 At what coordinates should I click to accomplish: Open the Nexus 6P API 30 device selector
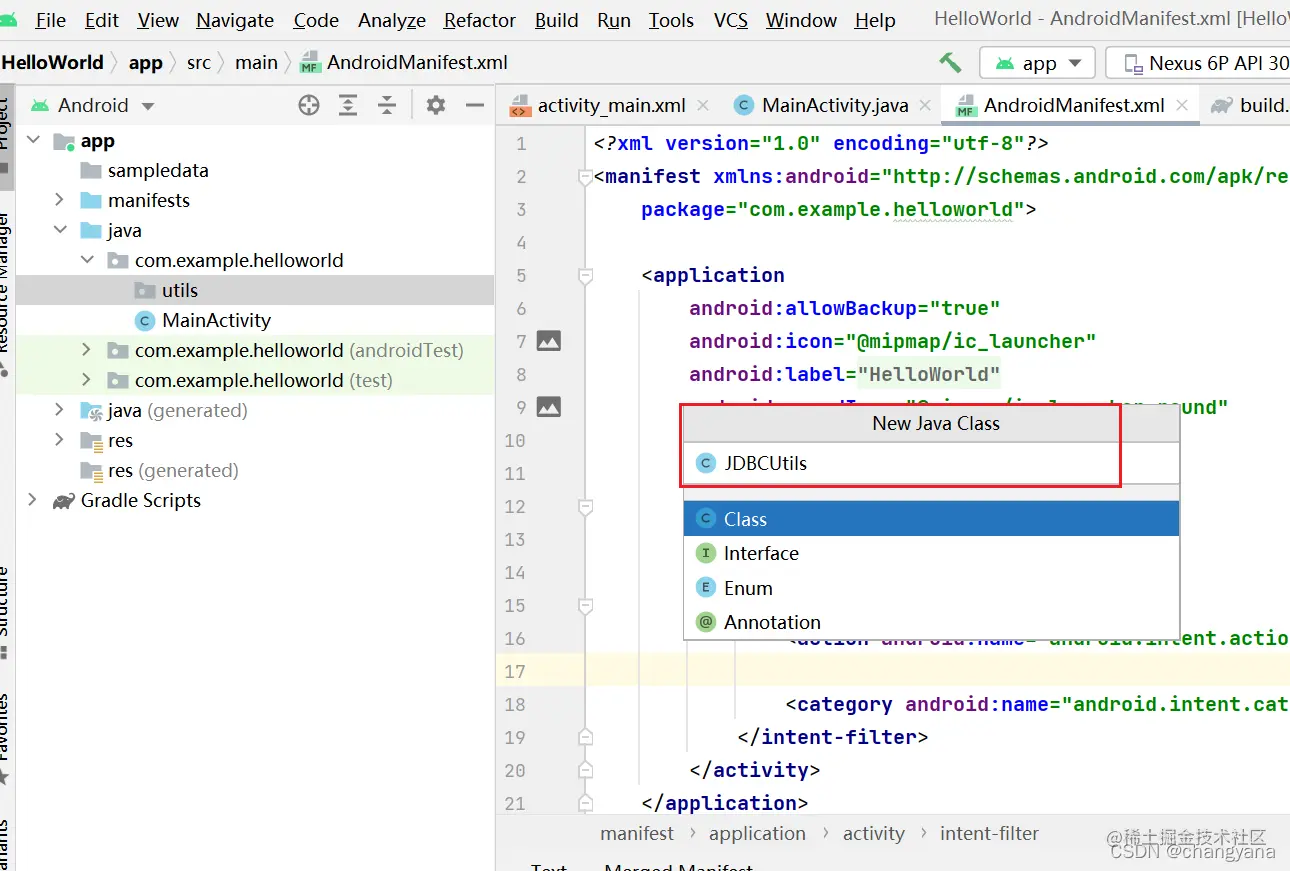[x=1198, y=63]
